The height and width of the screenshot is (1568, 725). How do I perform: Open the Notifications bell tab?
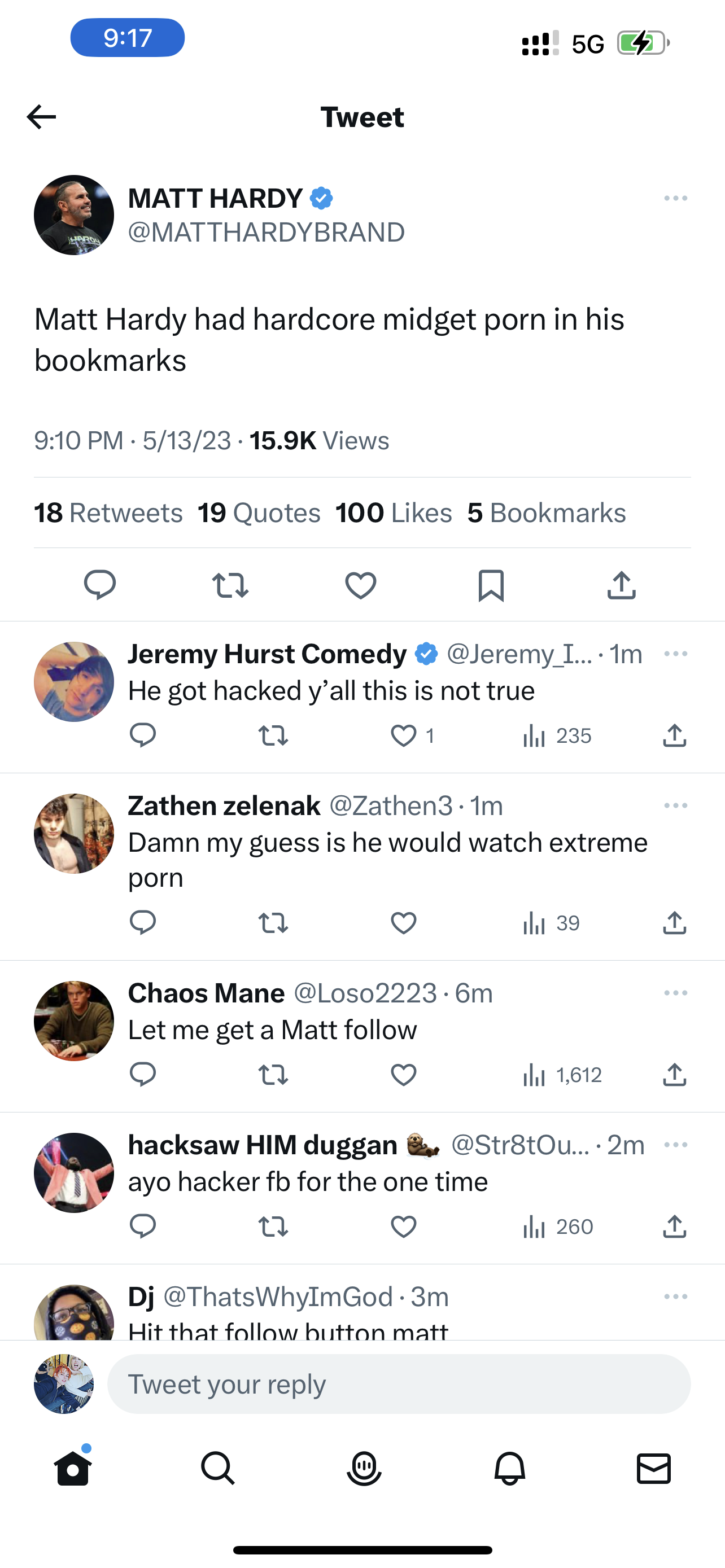[509, 1469]
